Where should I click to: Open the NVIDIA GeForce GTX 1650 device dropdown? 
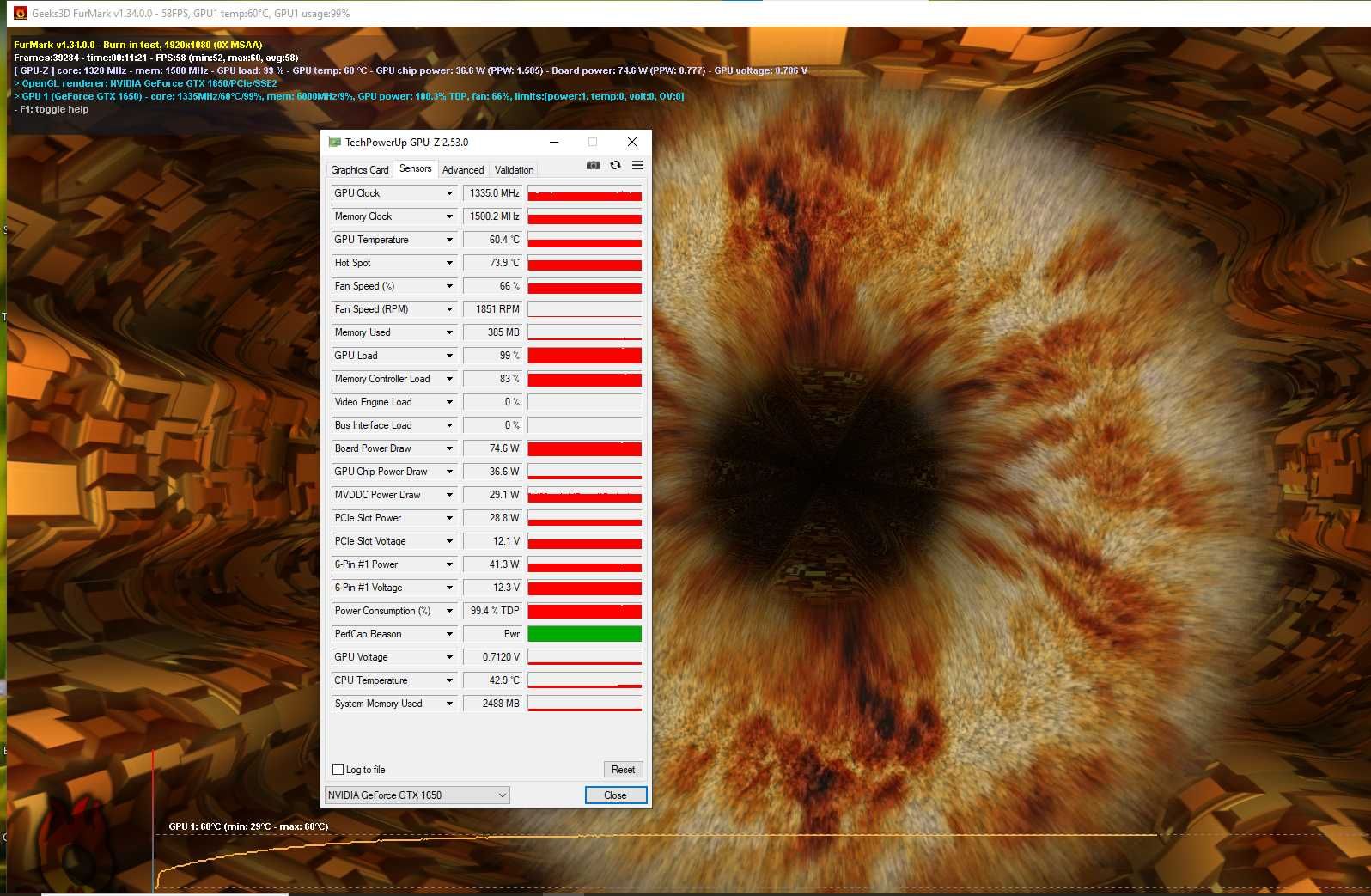coord(417,795)
